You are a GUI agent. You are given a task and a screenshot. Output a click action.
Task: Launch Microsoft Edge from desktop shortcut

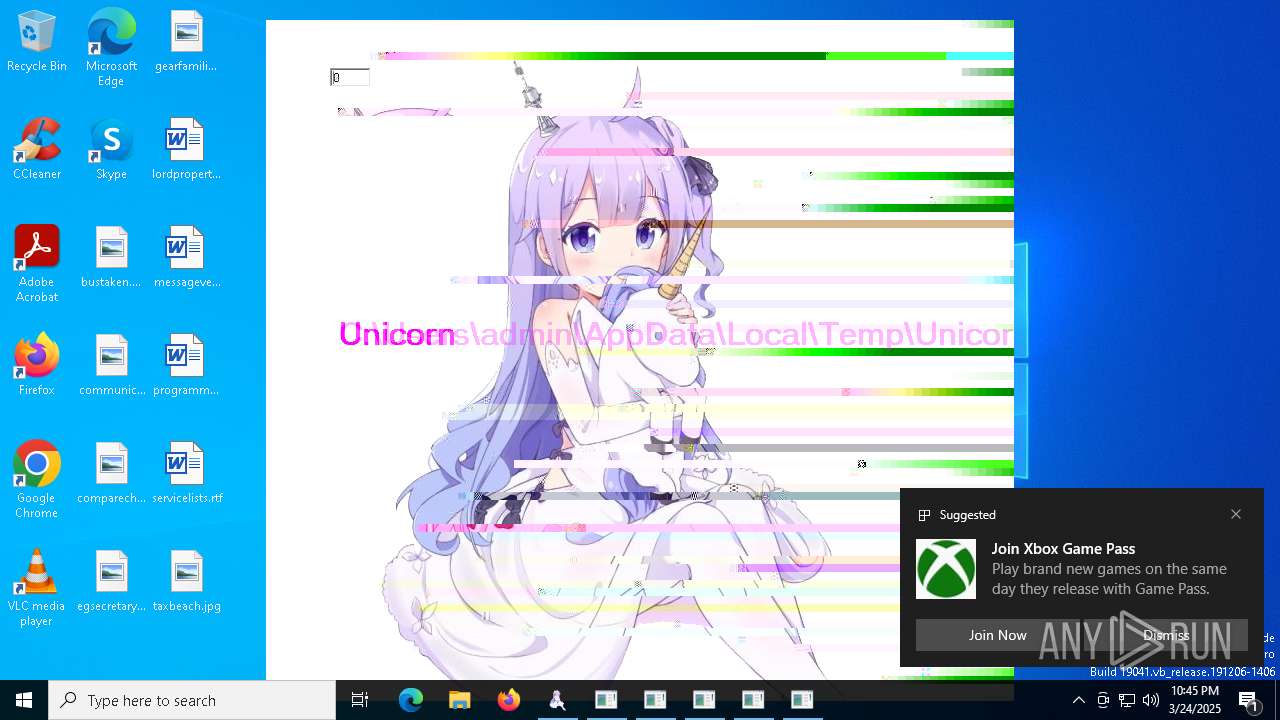pyautogui.click(x=111, y=48)
